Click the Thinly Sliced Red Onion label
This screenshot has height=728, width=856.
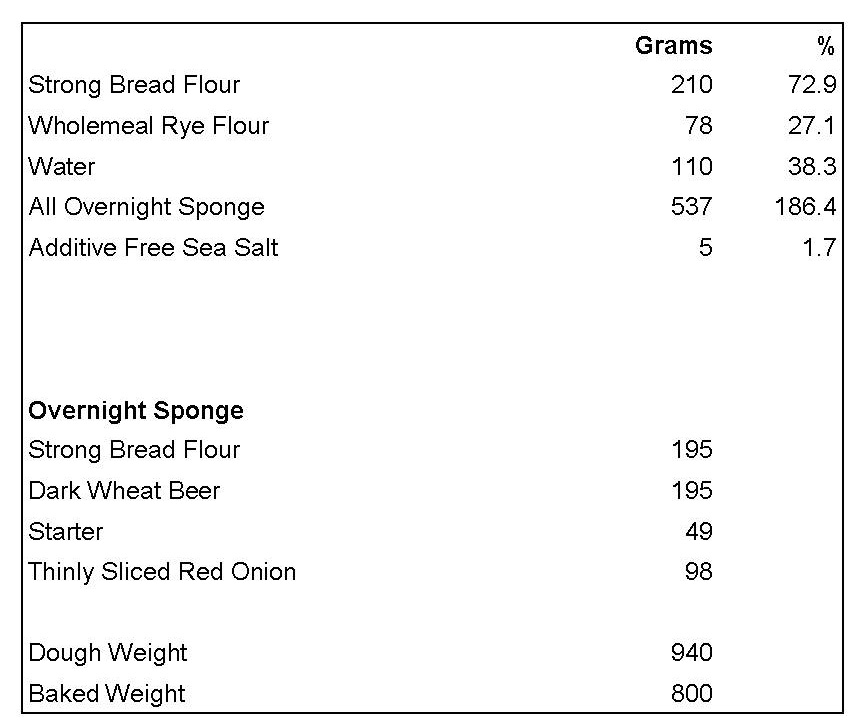click(x=162, y=572)
